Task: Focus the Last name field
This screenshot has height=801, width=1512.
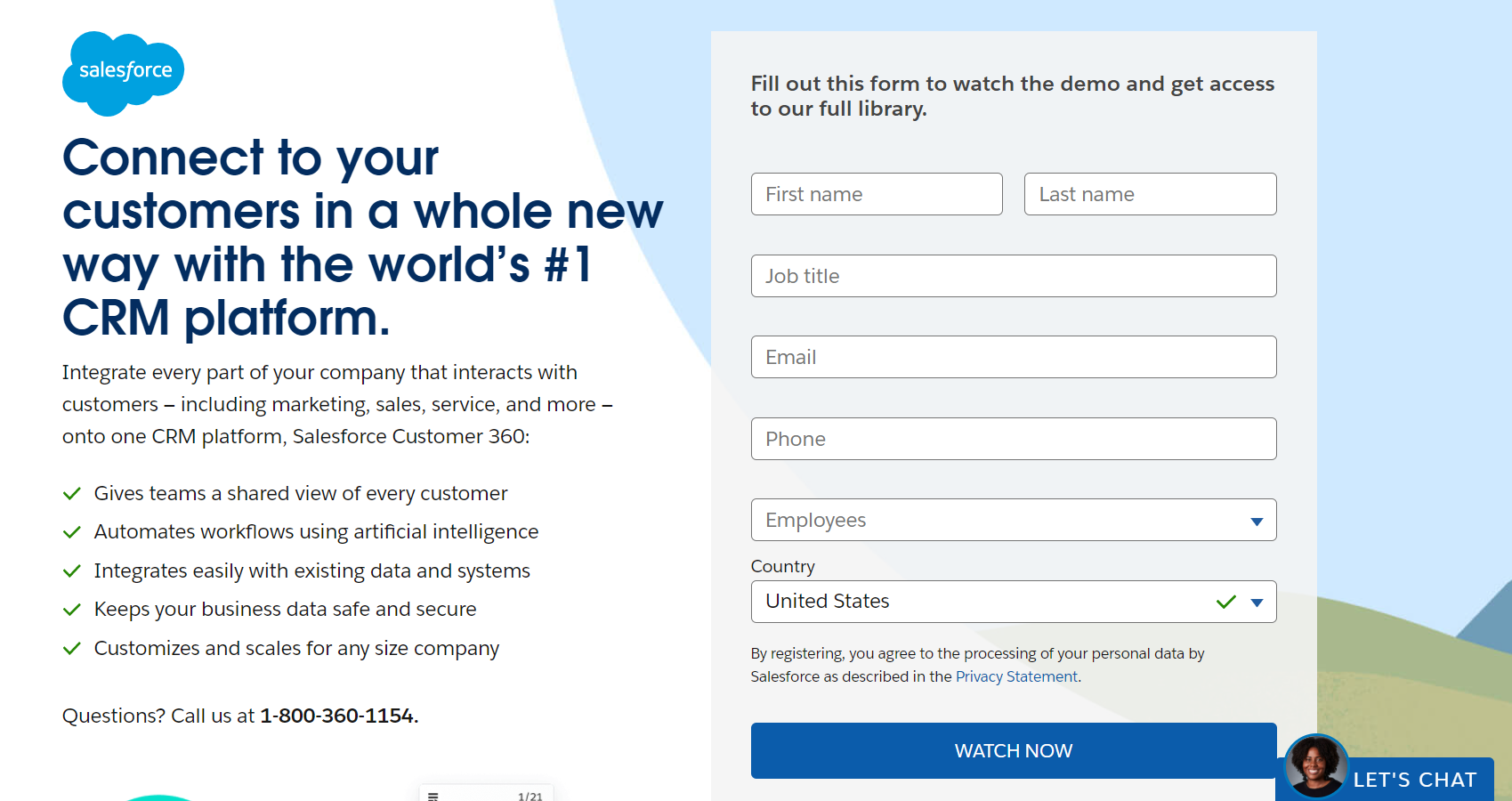Action: 1150,194
